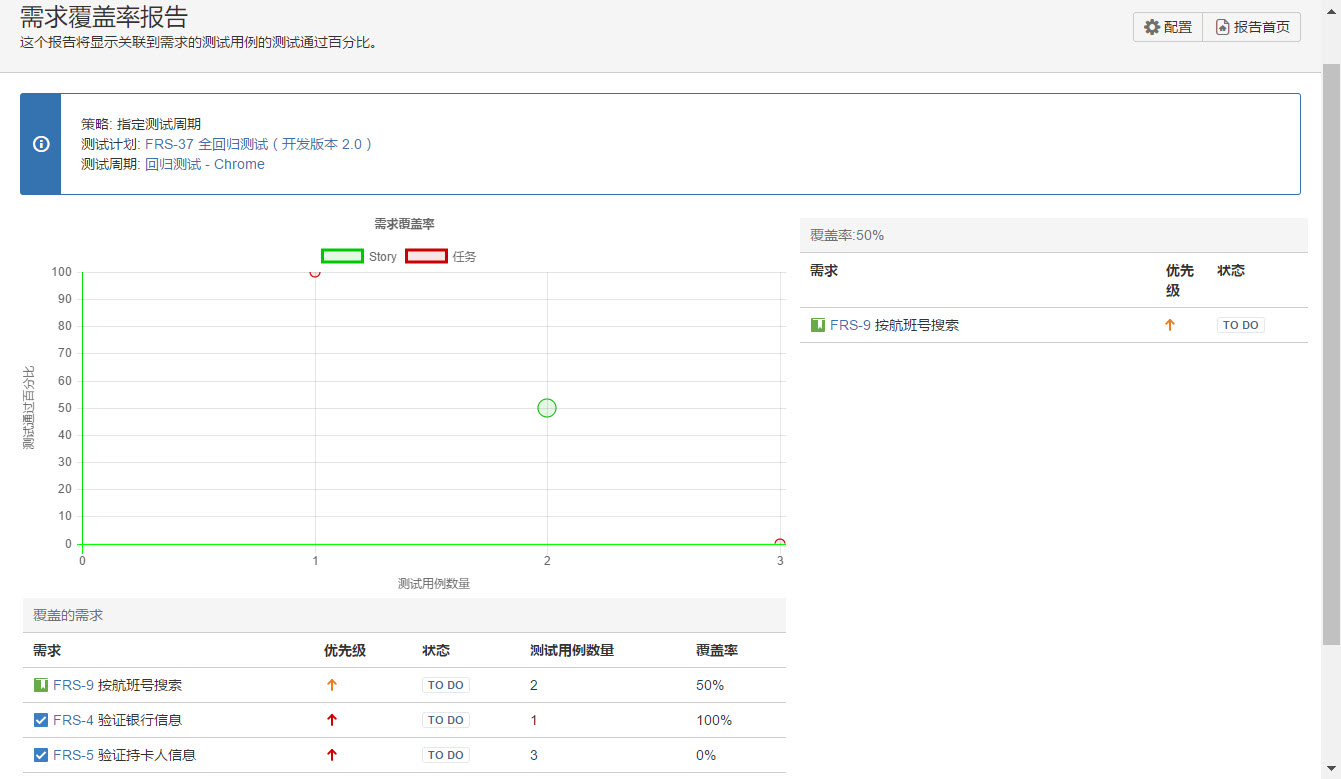This screenshot has width=1341, height=779.
Task: Click red priority arrow in FRS-5 row
Action: pos(332,755)
